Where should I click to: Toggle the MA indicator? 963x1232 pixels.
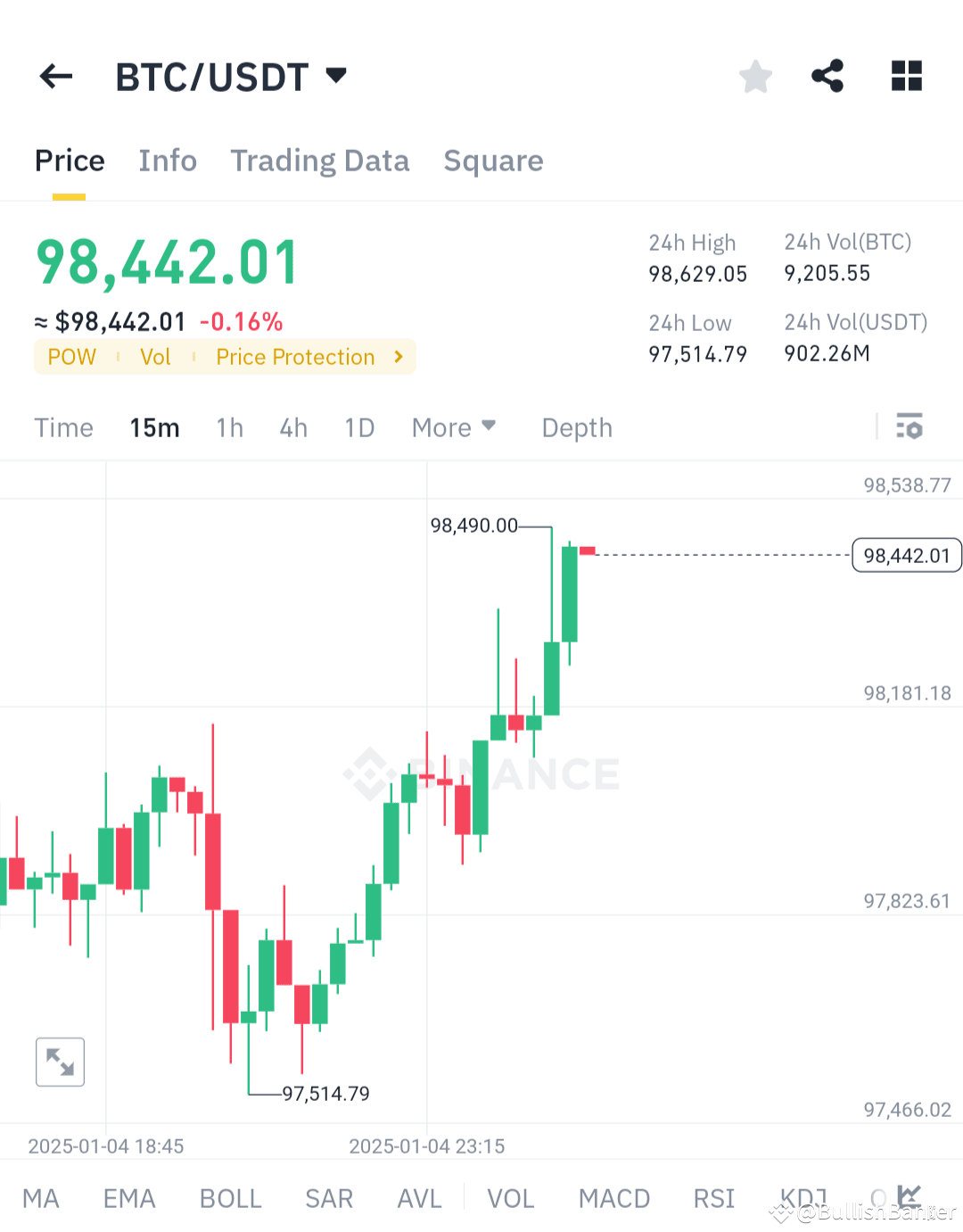point(41,1199)
